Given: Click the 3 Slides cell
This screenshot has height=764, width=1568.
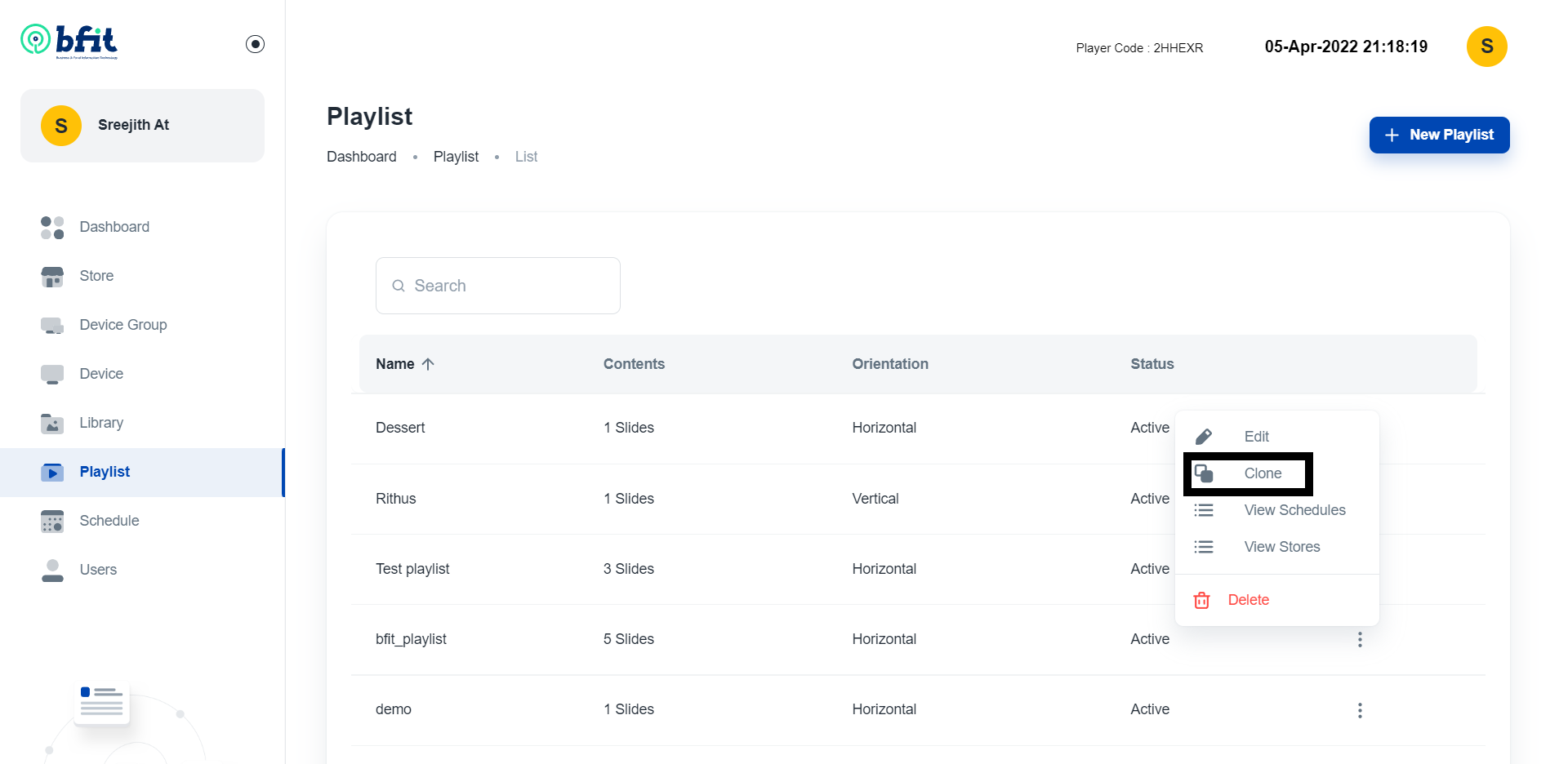Looking at the screenshot, I should point(629,569).
